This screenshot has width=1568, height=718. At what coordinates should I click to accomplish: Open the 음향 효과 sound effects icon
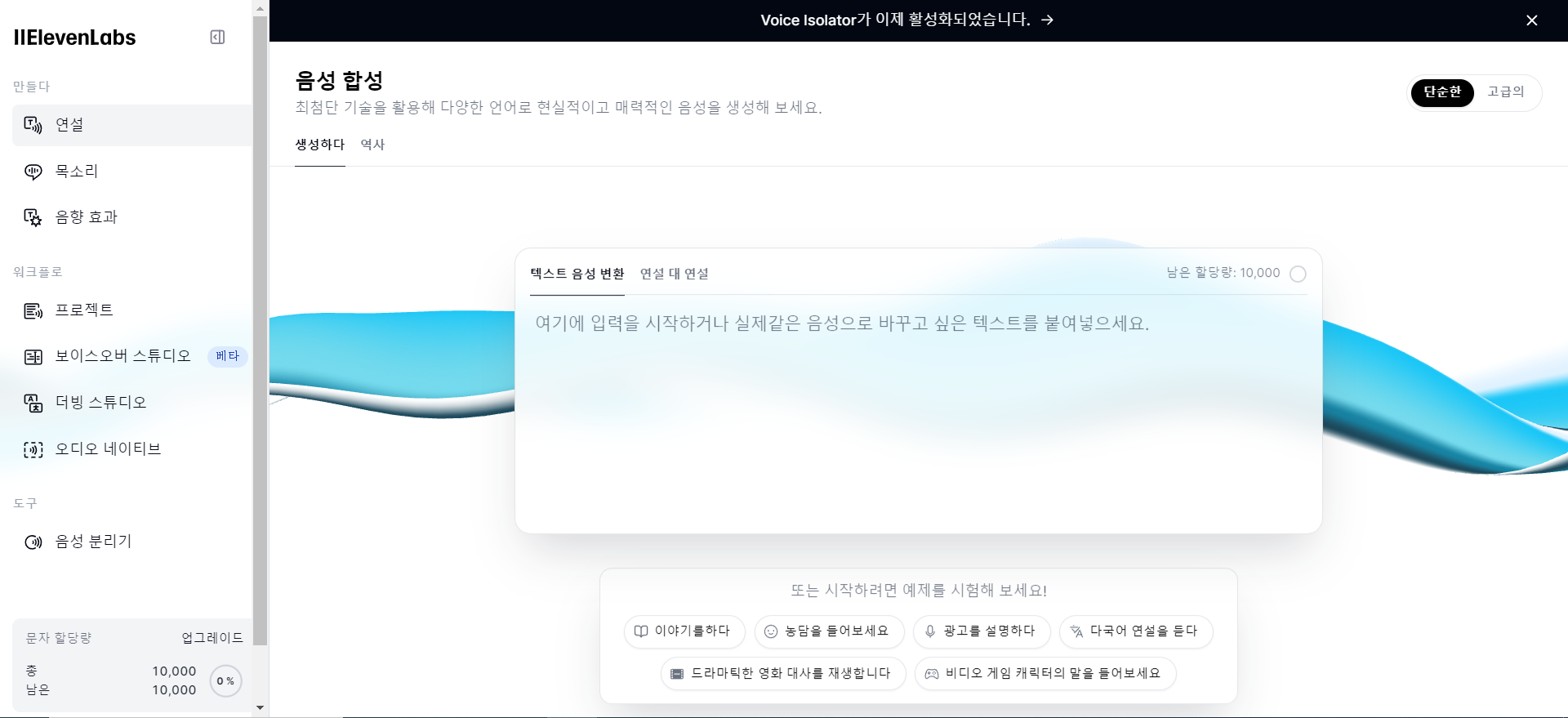[33, 217]
